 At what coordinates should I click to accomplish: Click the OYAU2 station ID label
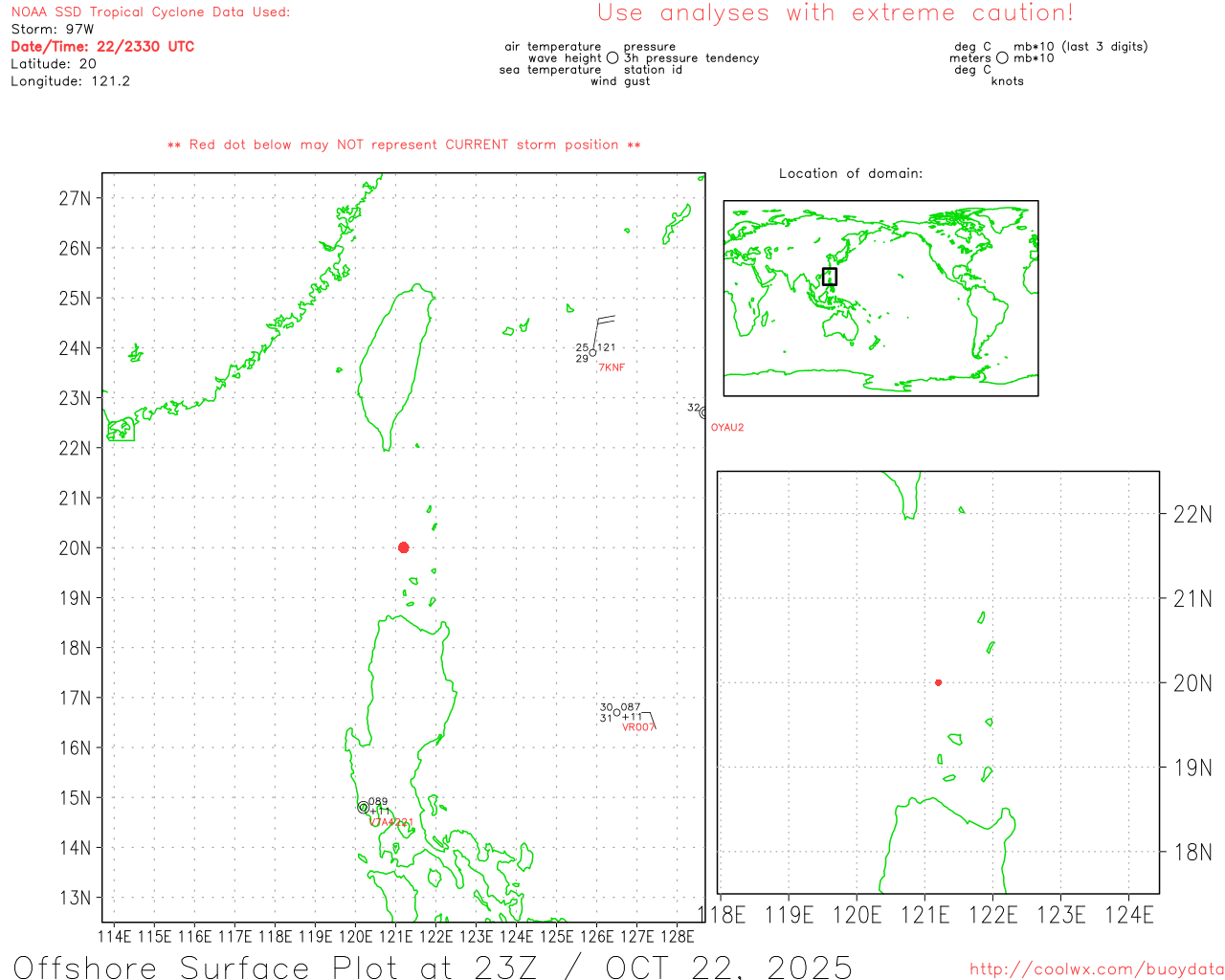pos(727,428)
